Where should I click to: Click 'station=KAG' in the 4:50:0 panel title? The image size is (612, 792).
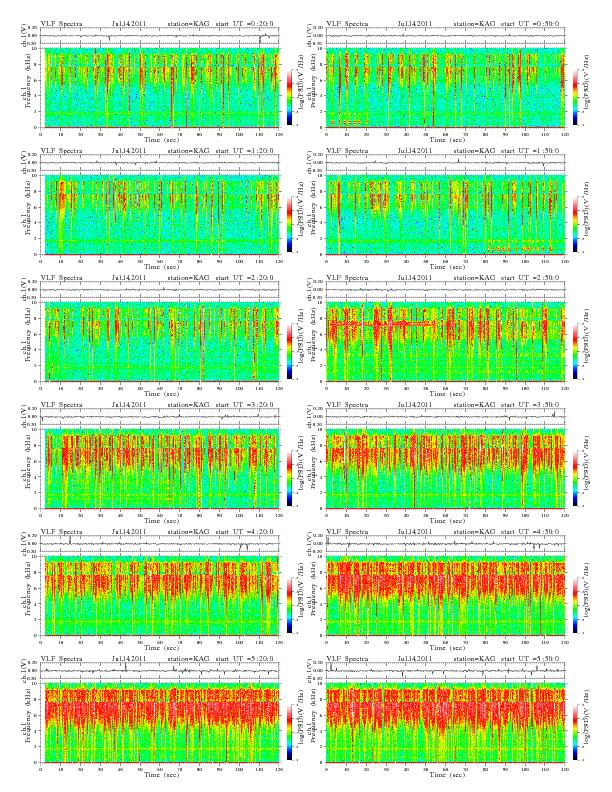click(x=474, y=531)
